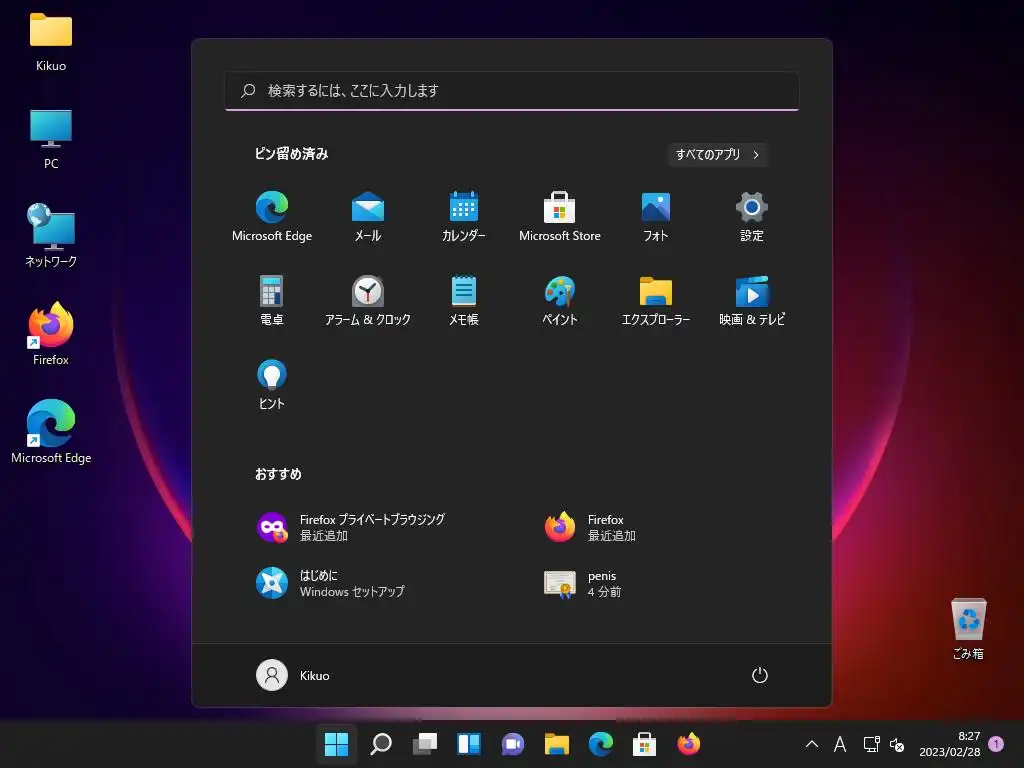Open Task View on the taskbar
The width and height of the screenshot is (1024, 768).
pos(425,744)
